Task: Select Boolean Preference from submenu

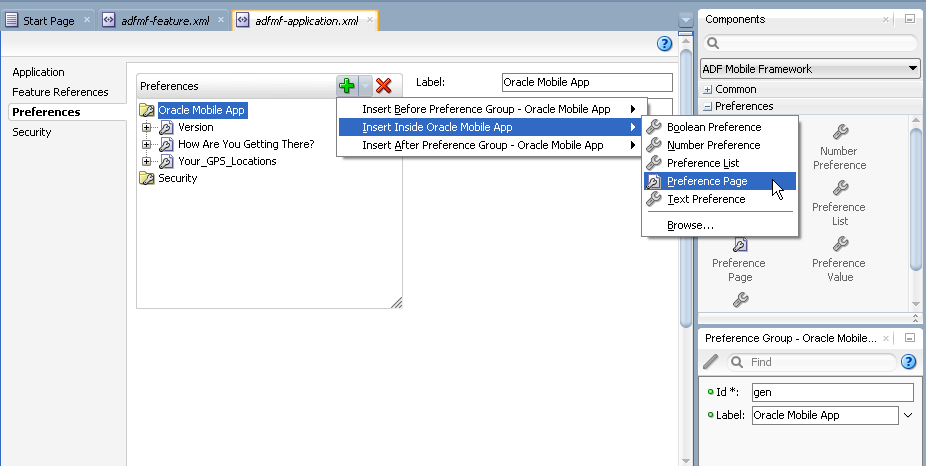Action: pos(720,127)
